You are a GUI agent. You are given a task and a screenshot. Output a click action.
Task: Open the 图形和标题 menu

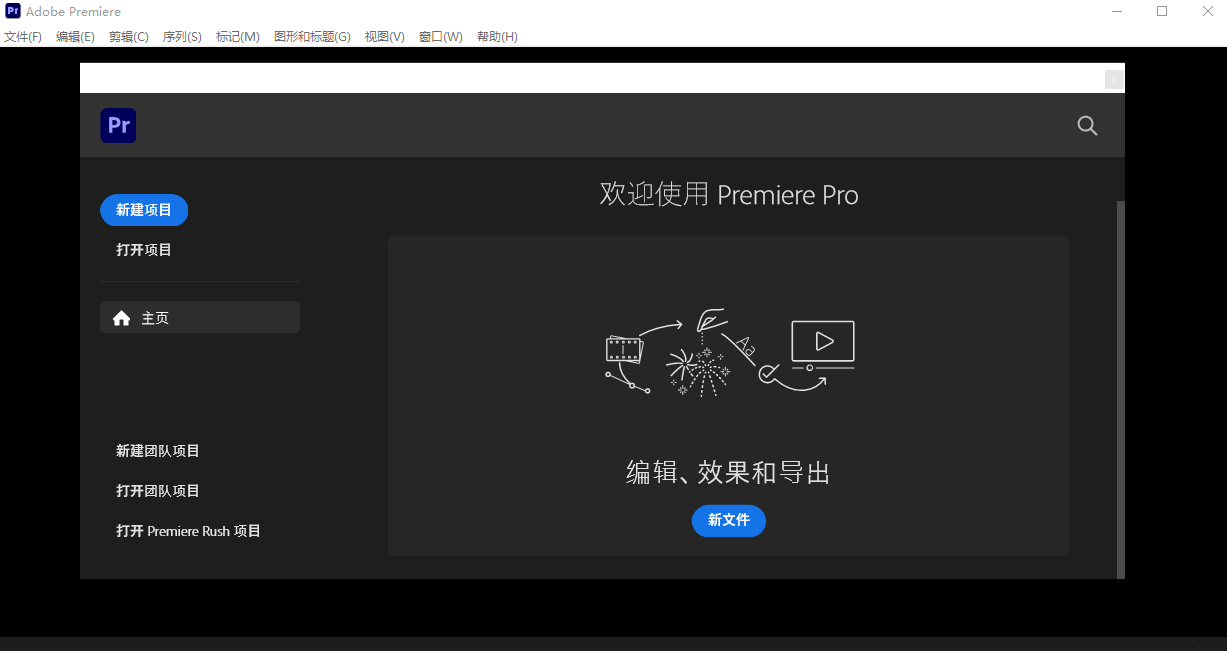coord(312,36)
